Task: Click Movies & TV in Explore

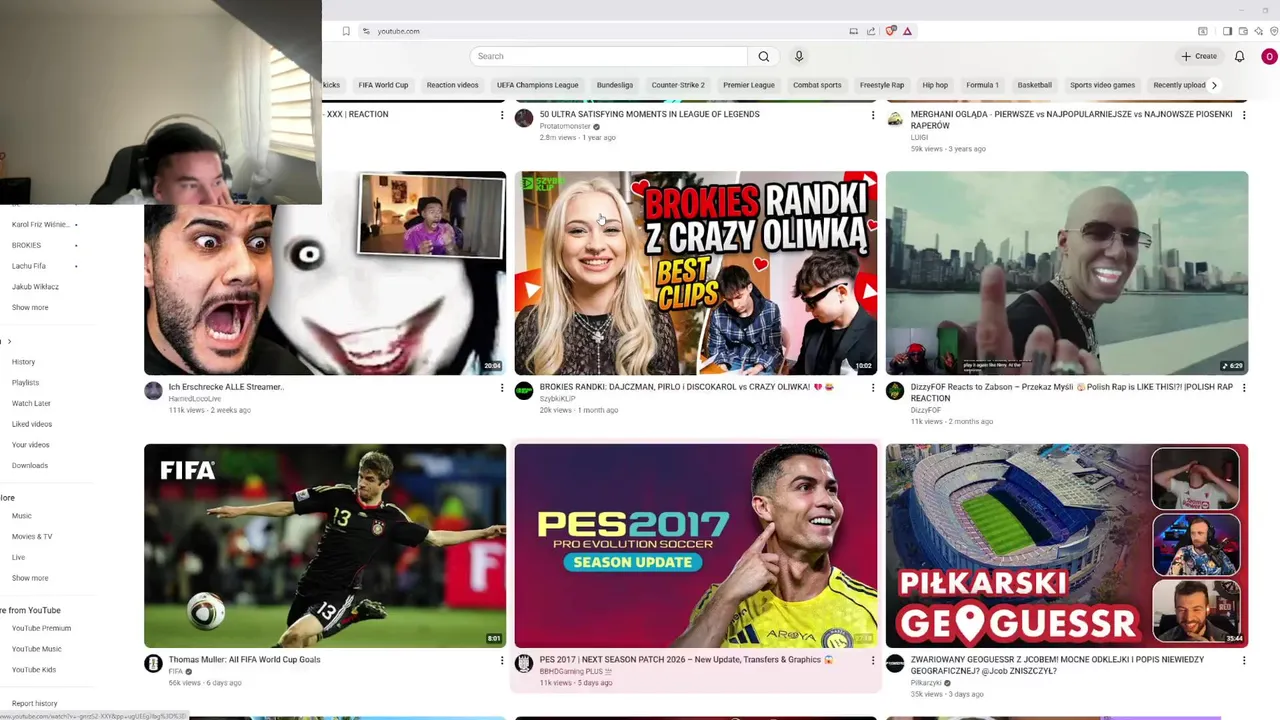Action: point(32,537)
